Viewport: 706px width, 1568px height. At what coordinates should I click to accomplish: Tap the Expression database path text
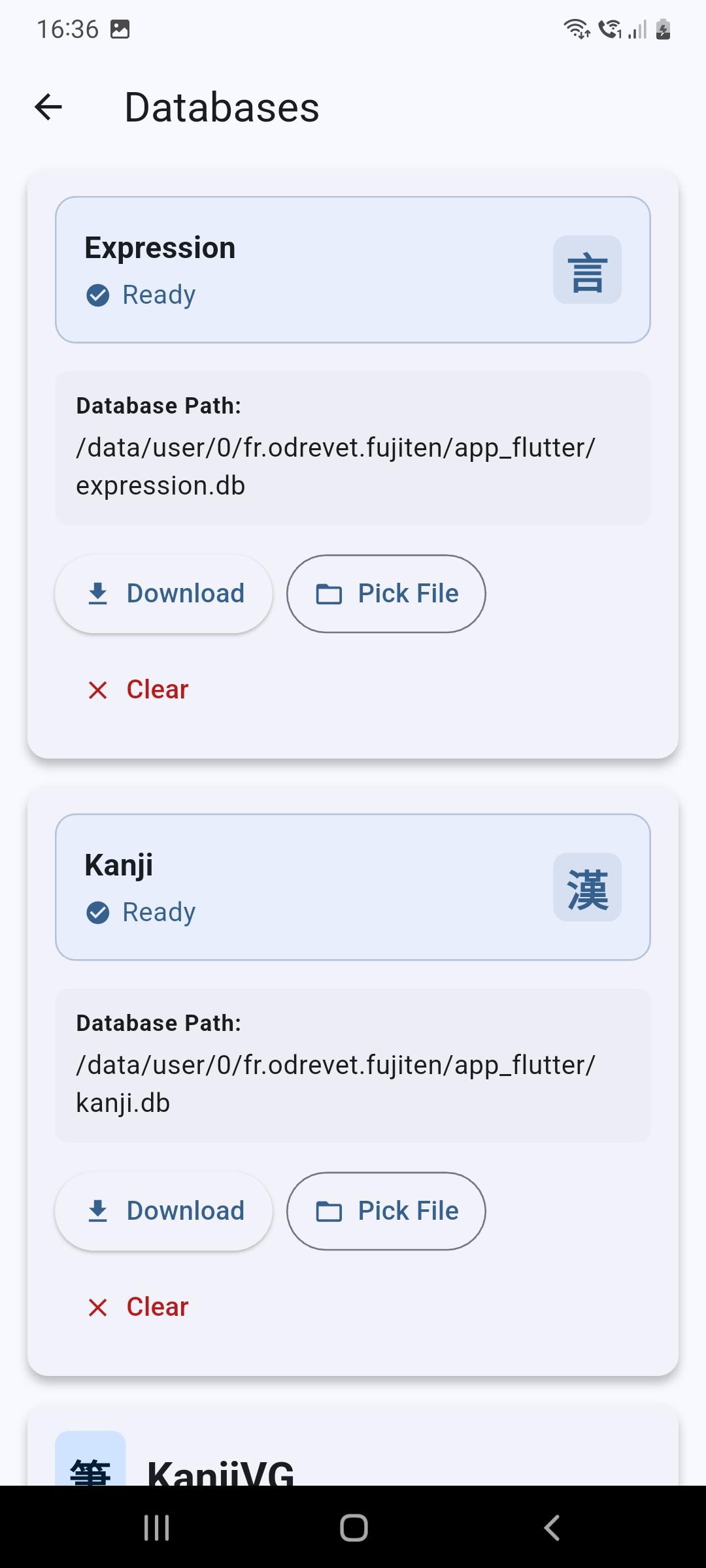pyautogui.click(x=335, y=466)
